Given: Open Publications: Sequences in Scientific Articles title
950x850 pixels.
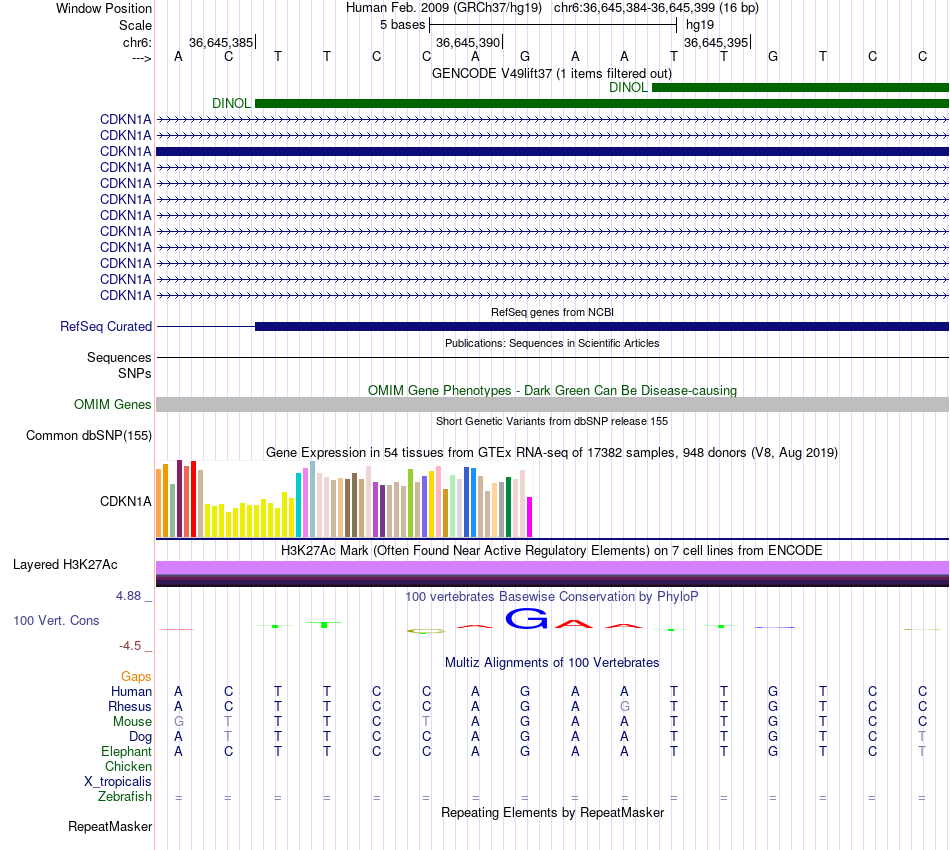Looking at the screenshot, I should 552,343.
